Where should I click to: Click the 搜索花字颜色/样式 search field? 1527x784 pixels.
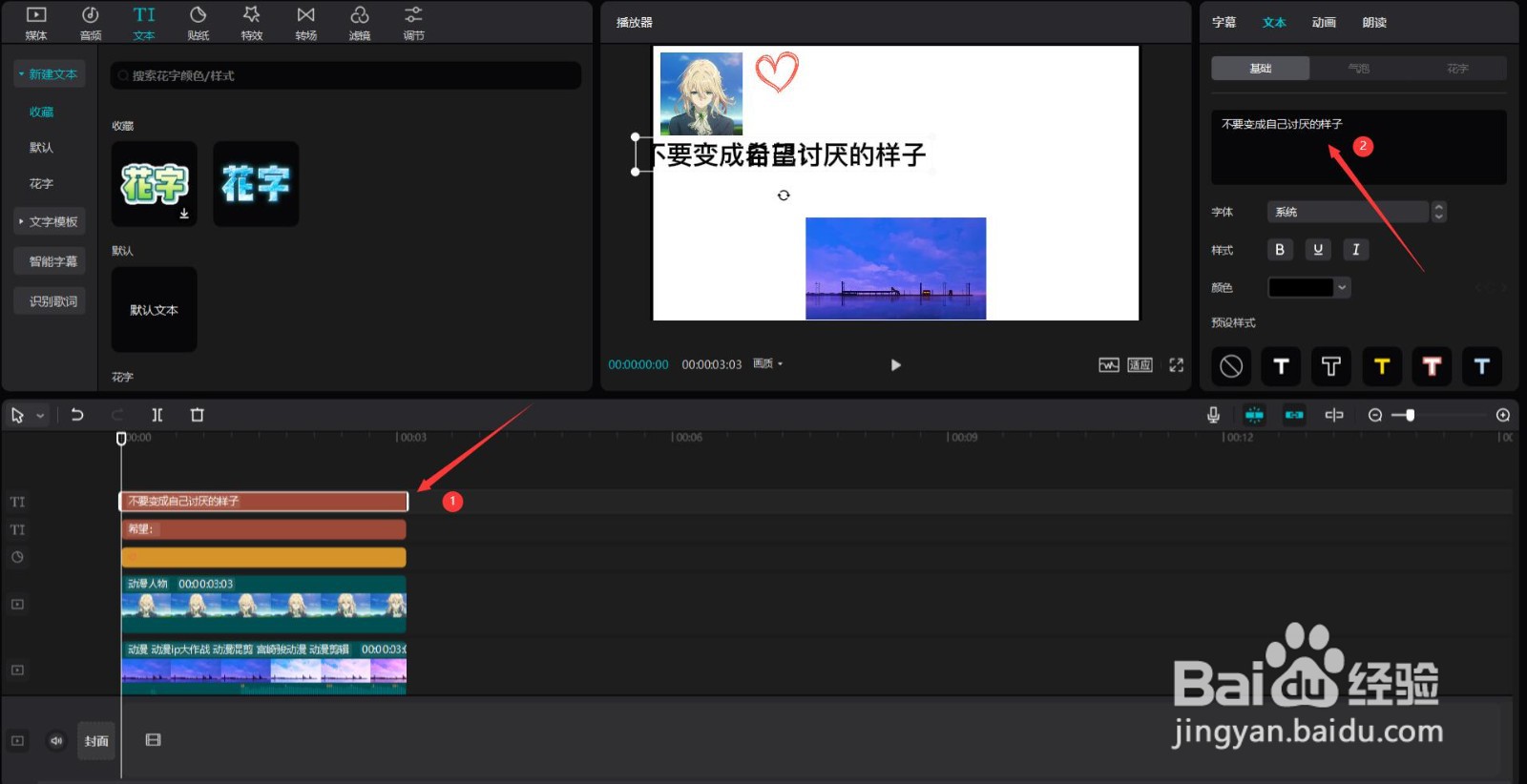tap(345, 75)
